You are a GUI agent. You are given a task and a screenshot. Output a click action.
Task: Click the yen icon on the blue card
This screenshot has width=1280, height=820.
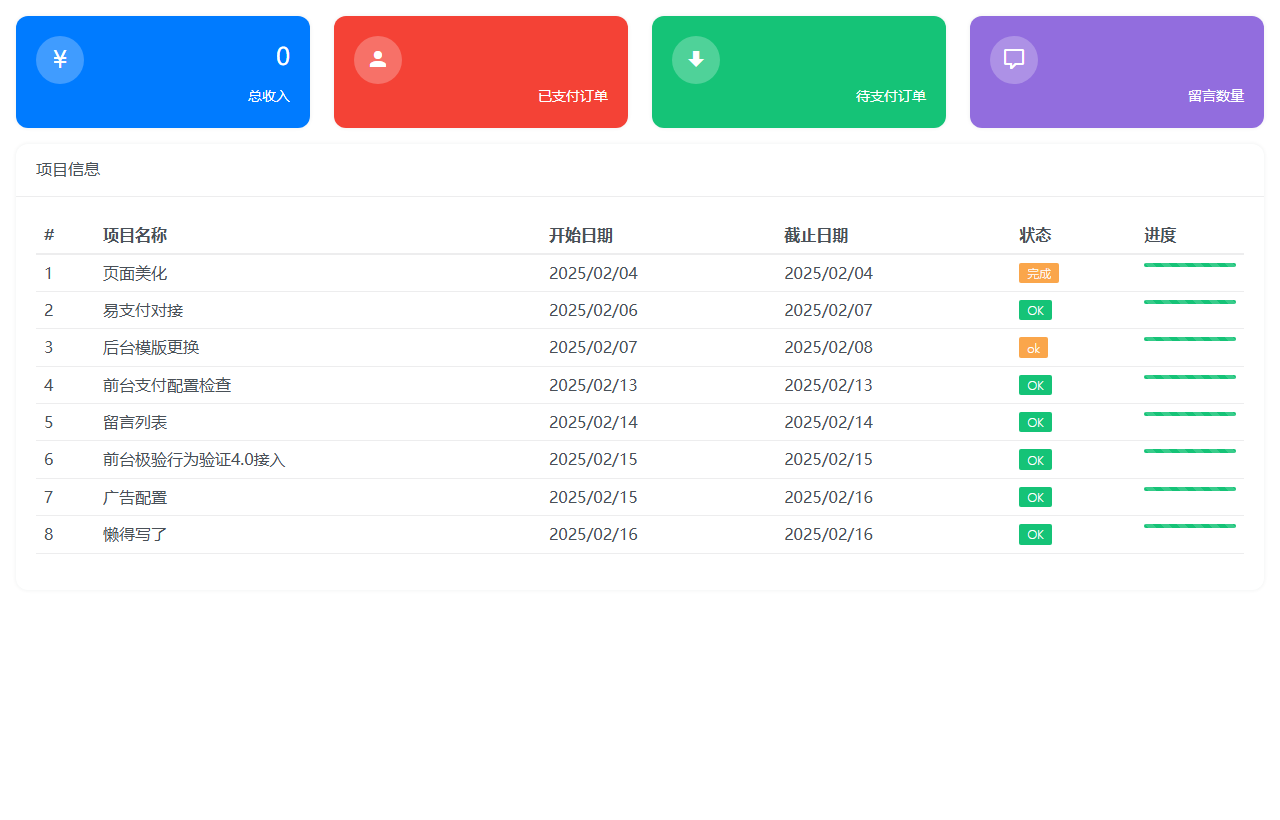point(60,60)
